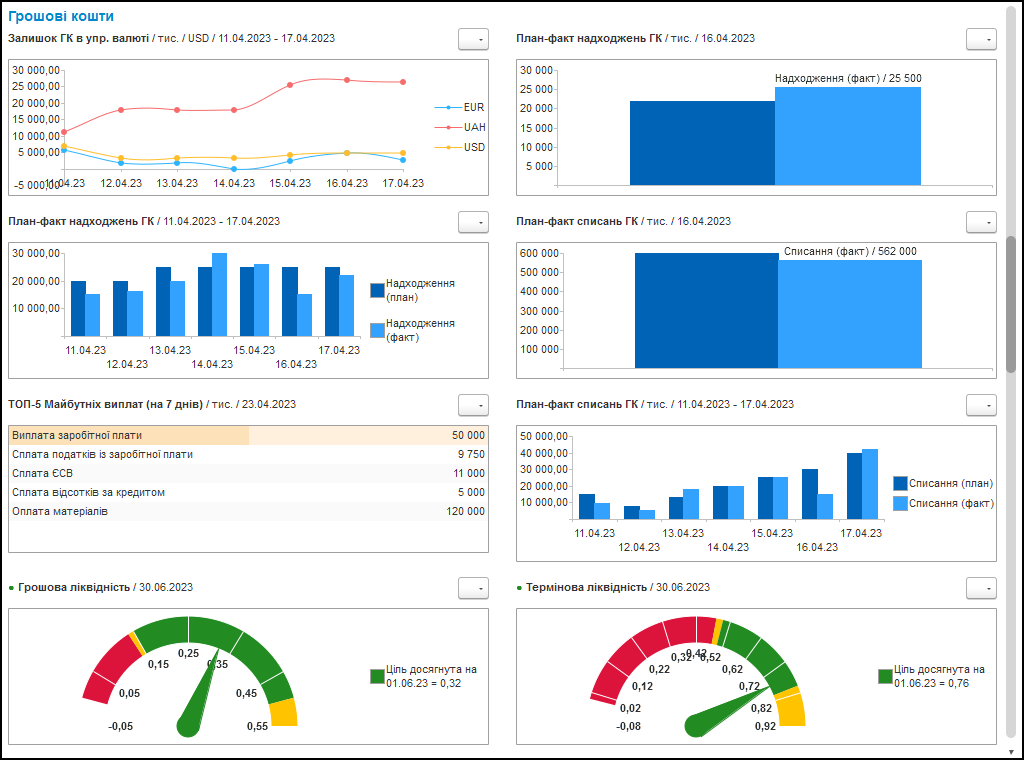Click the Списання (план) legend square
Image resolution: width=1024 pixels, height=760 pixels.
click(900, 483)
